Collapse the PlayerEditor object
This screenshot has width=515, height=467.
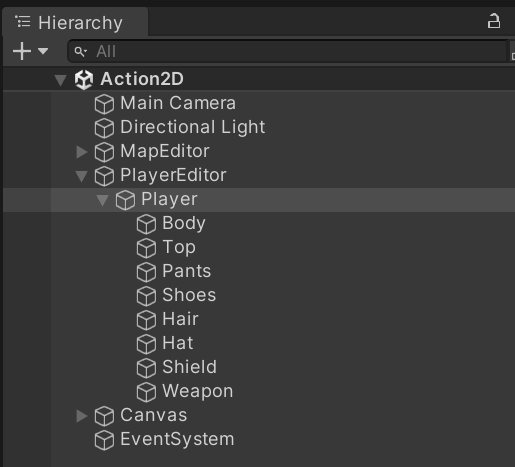[81, 176]
